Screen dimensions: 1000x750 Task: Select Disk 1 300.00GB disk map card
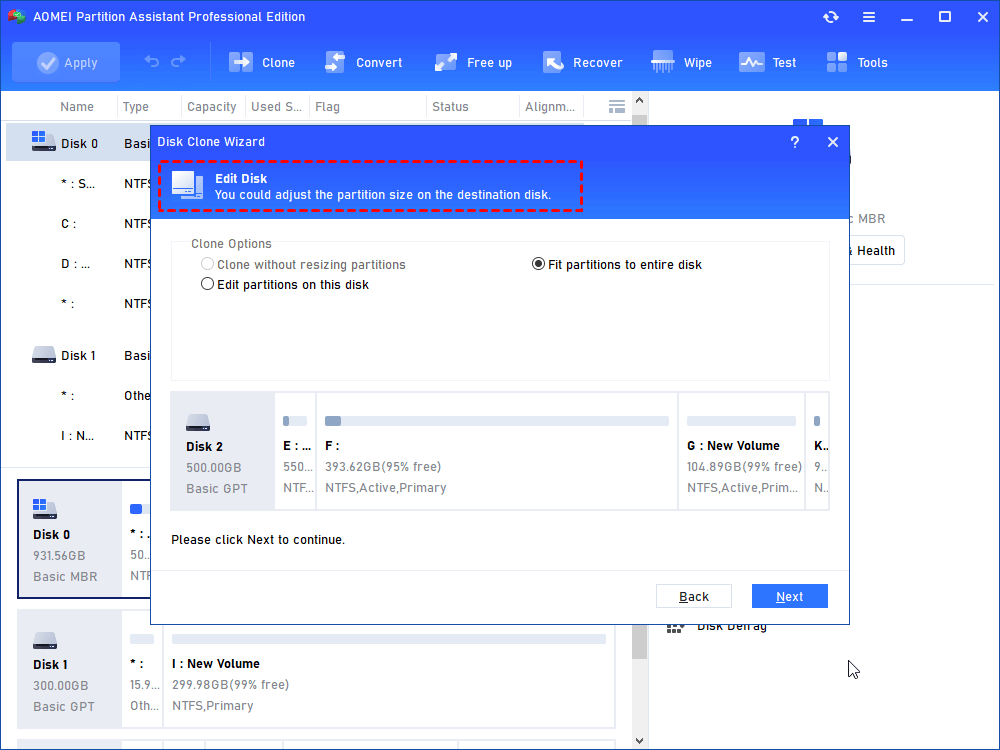tap(70, 669)
